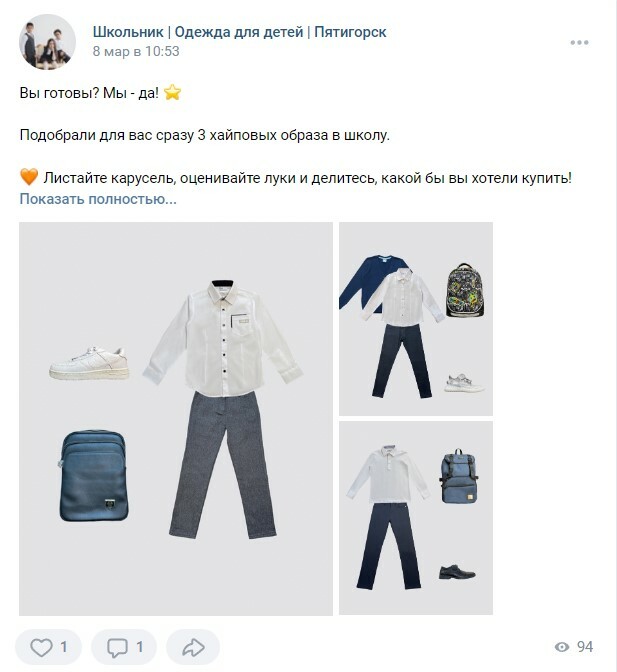Click the star emoji after 'Мы - да!'
Screen dimensions: 617x672
(x=172, y=92)
